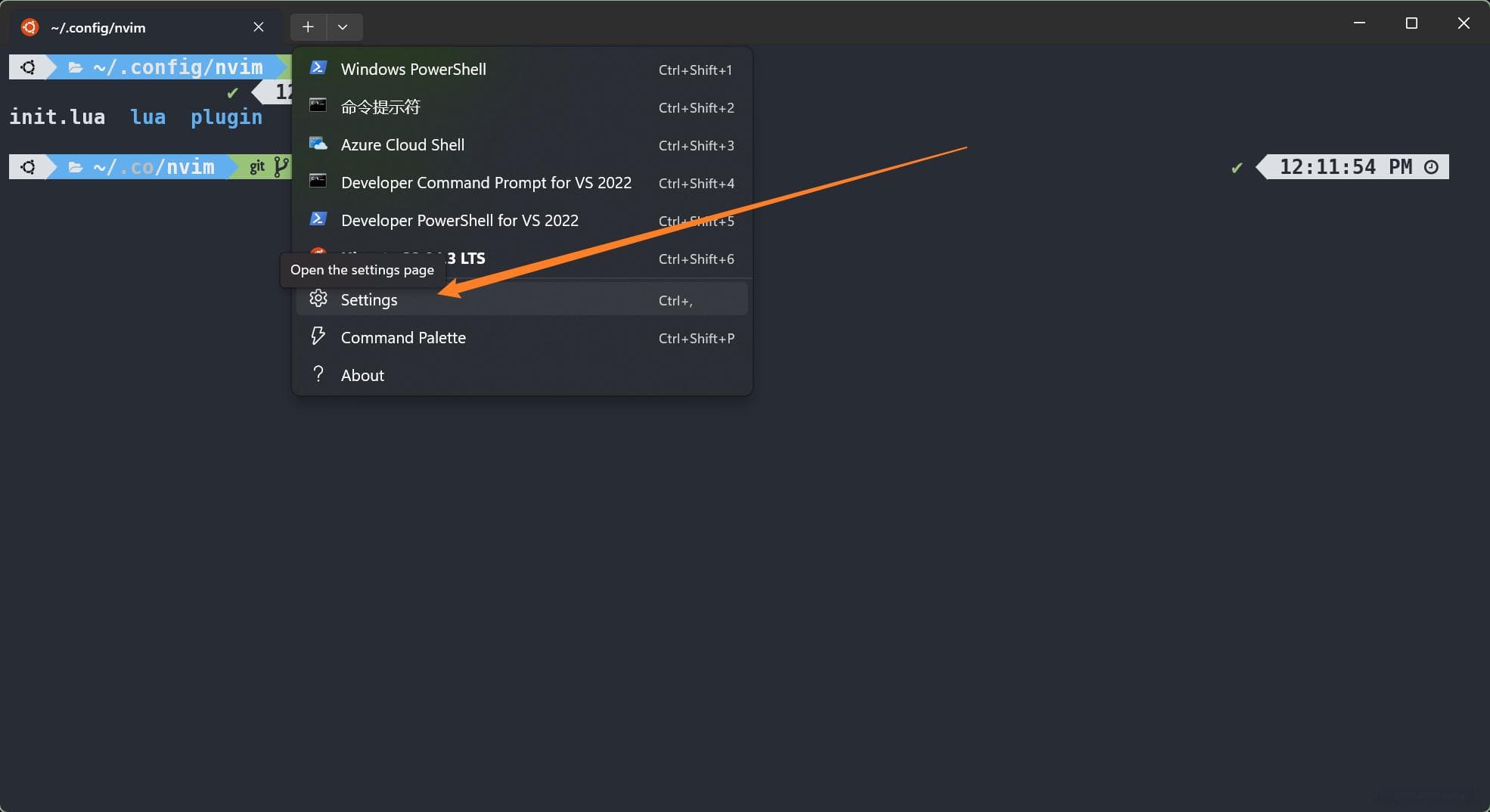Click the Ctrl+Shift+P shortcut label

[697, 339]
